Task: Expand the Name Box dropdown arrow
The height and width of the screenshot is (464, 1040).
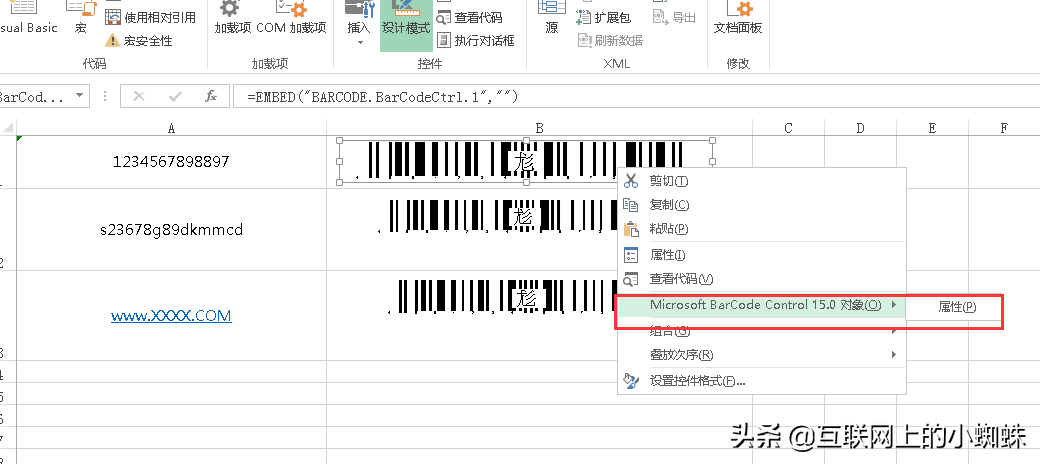Action: point(80,95)
